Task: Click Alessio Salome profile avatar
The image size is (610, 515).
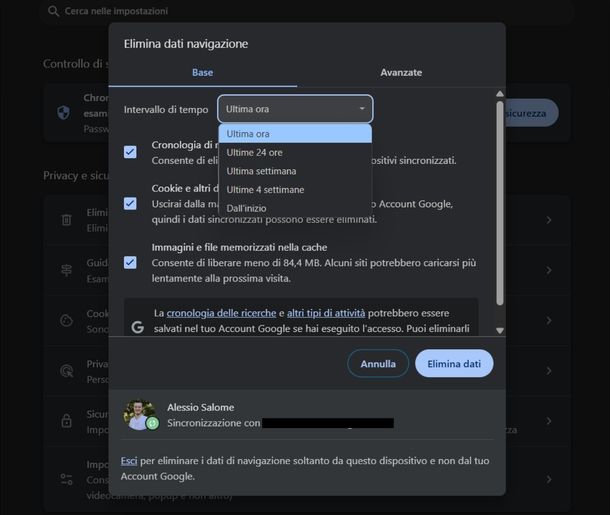Action: pyautogui.click(x=138, y=415)
